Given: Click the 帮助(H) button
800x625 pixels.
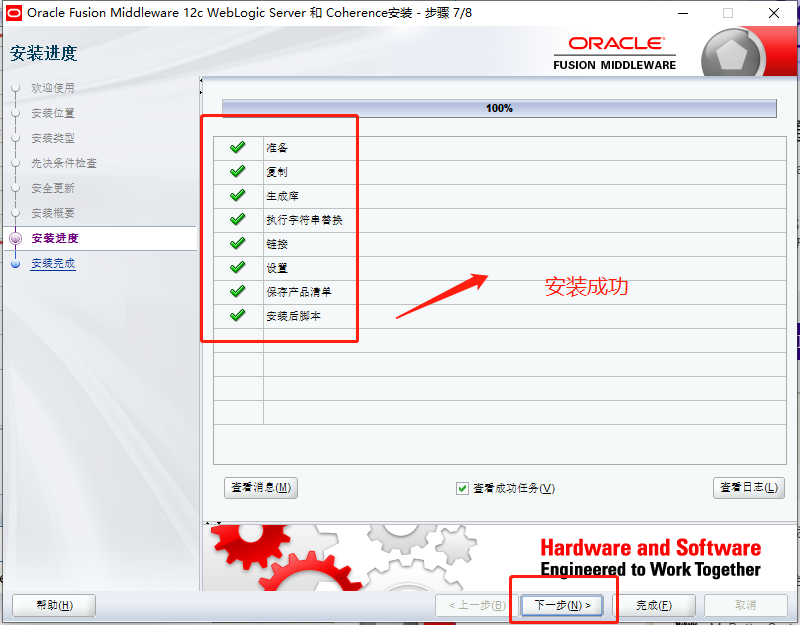Looking at the screenshot, I should (54, 606).
